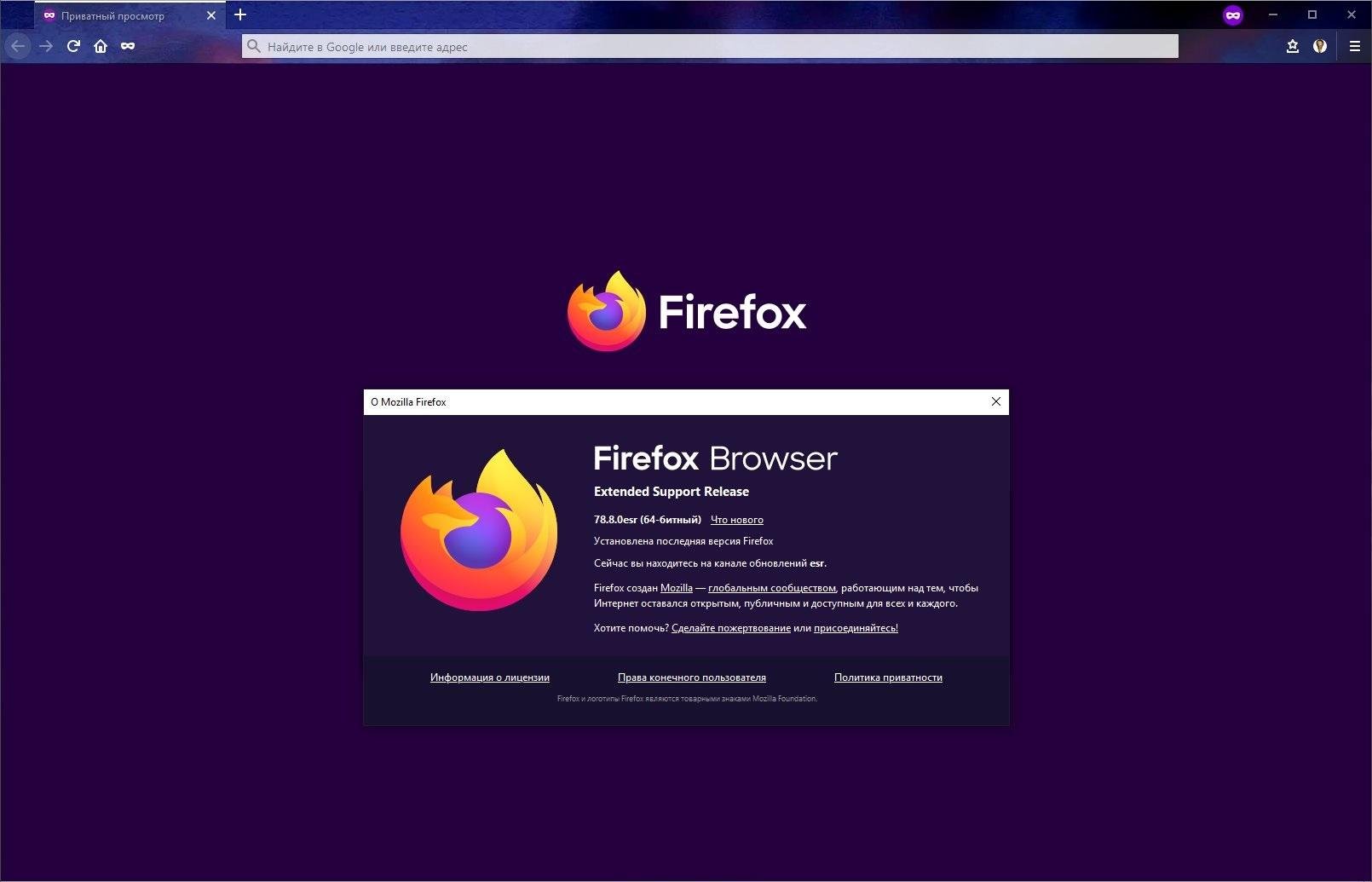Click the round avatar toolbar icon
Viewport: 1372px width, 882px height.
click(1320, 46)
